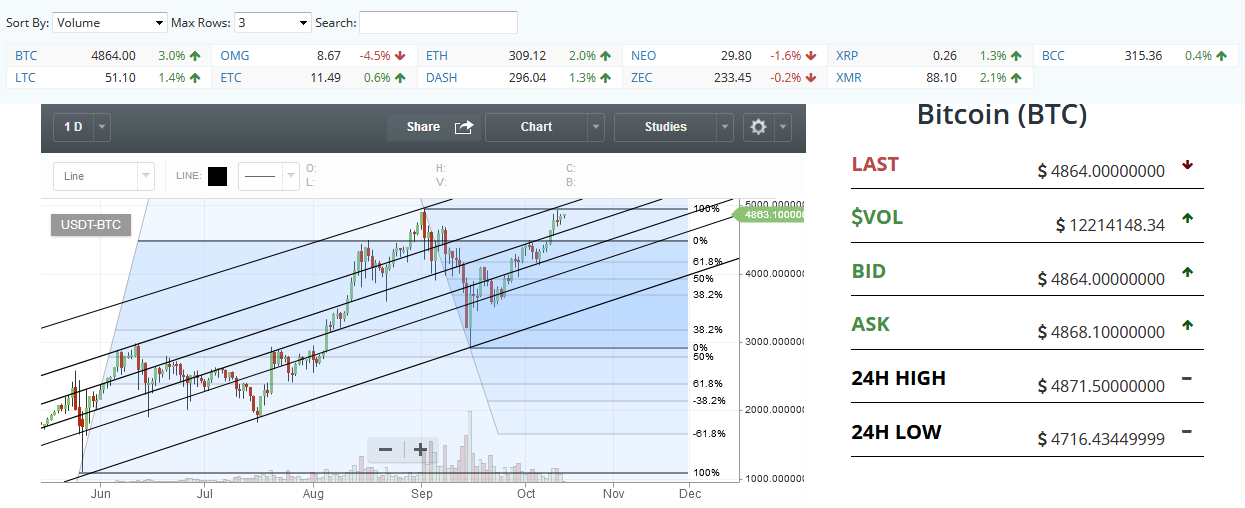
Task: Select the XMR ticker
Action: 849,77
